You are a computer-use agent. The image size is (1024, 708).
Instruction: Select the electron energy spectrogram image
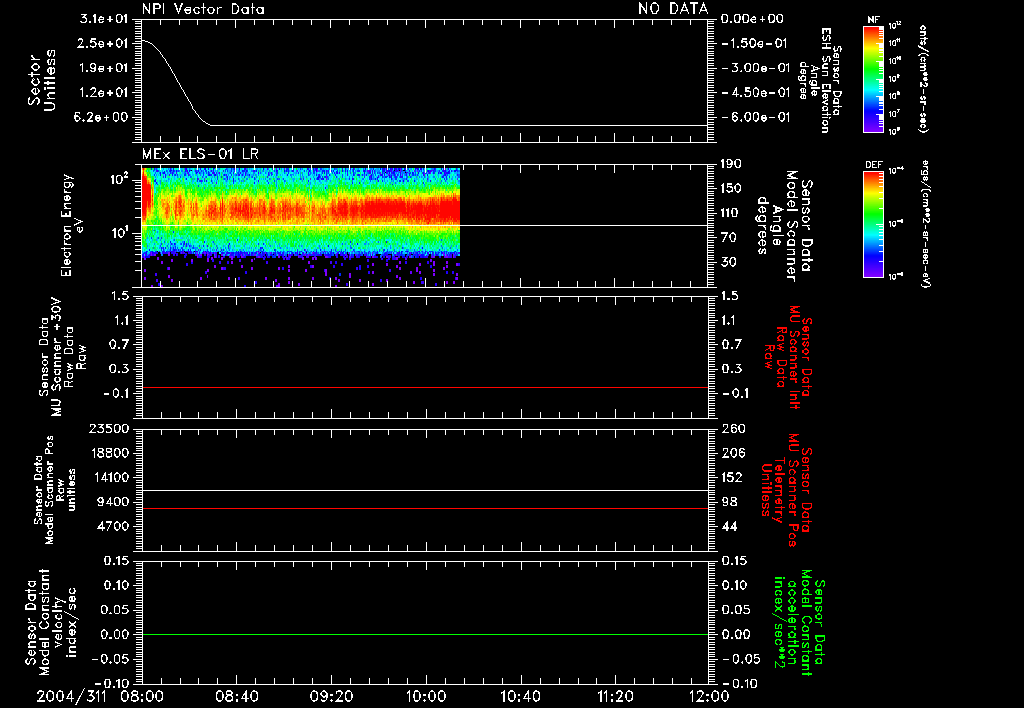pyautogui.click(x=301, y=227)
